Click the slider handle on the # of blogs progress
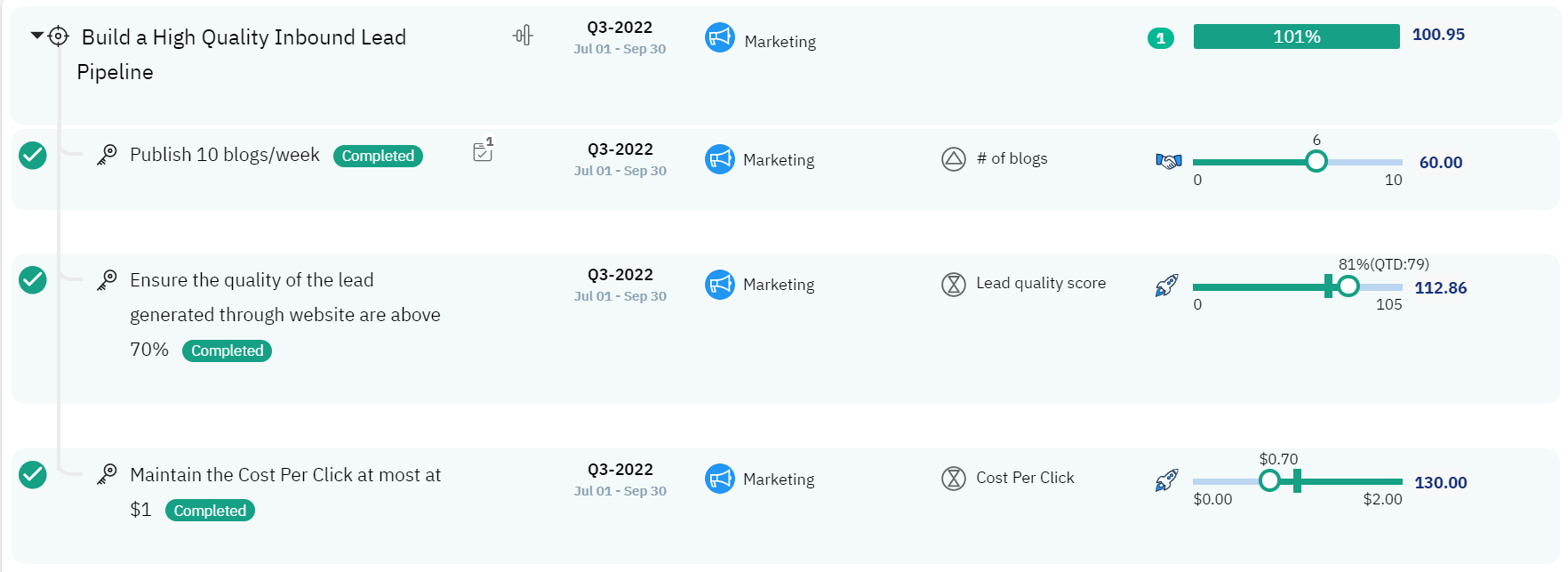 pyautogui.click(x=1316, y=162)
